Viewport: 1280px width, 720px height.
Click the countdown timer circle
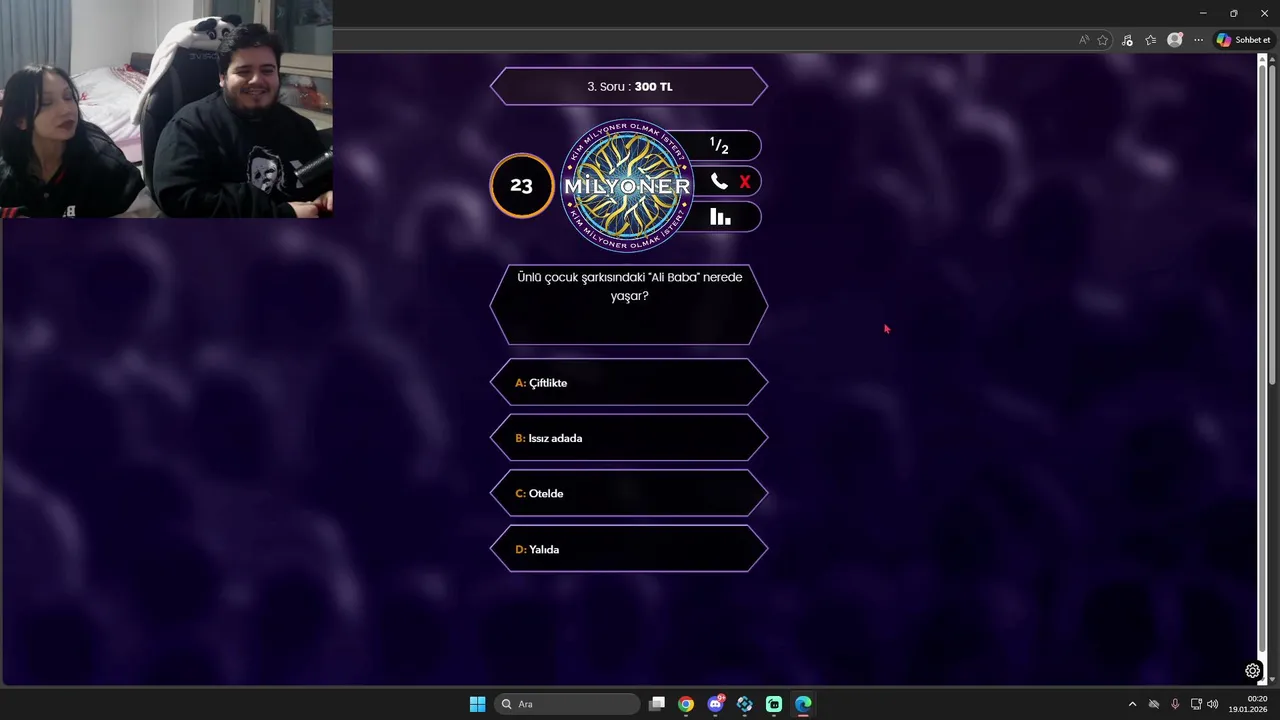click(x=521, y=185)
